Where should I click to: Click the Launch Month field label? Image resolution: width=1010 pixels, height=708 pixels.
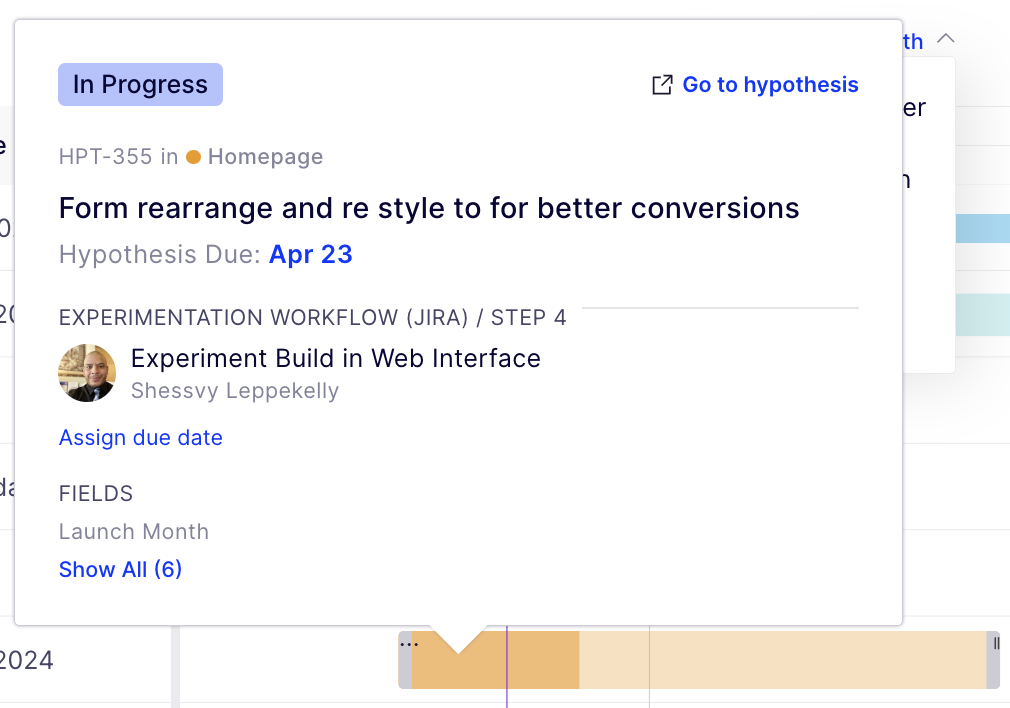click(x=134, y=531)
